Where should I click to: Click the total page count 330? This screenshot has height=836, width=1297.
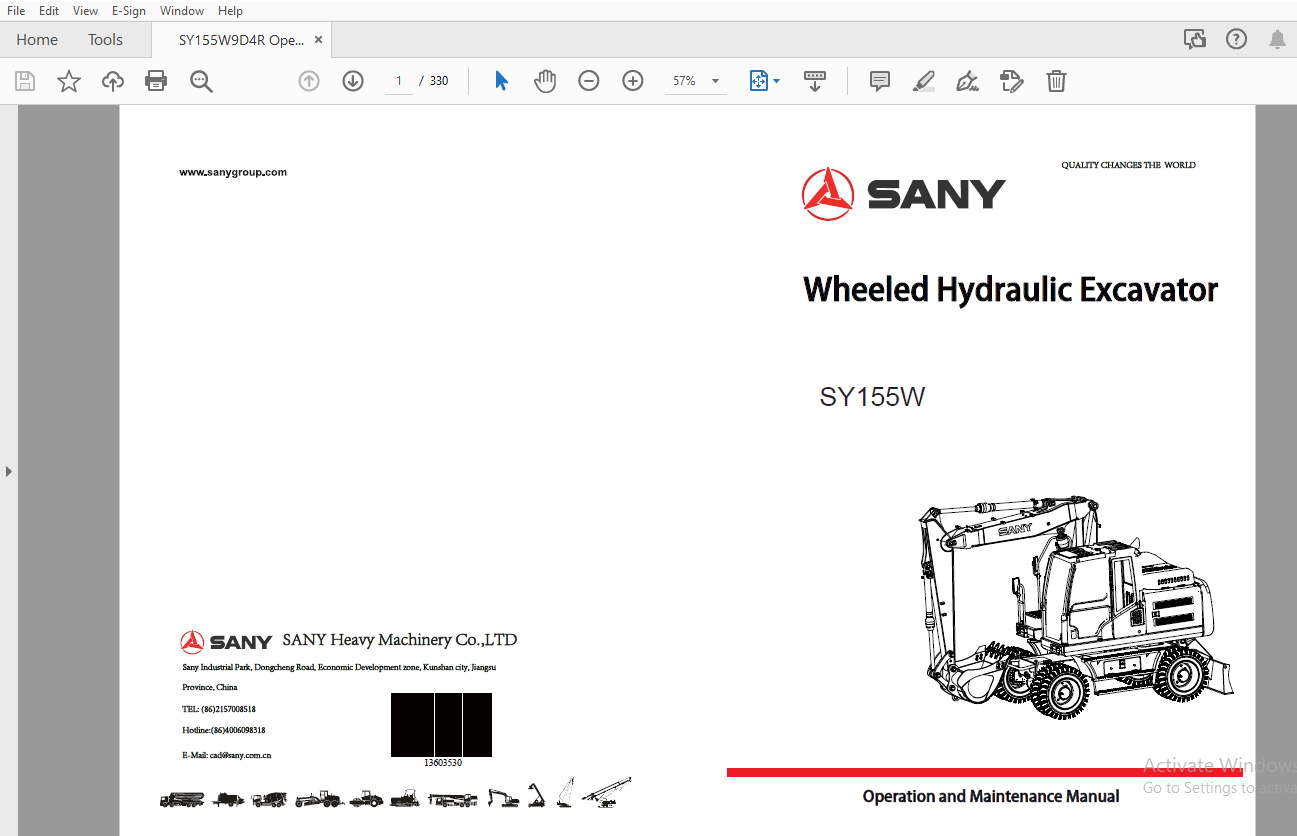pyautogui.click(x=439, y=81)
